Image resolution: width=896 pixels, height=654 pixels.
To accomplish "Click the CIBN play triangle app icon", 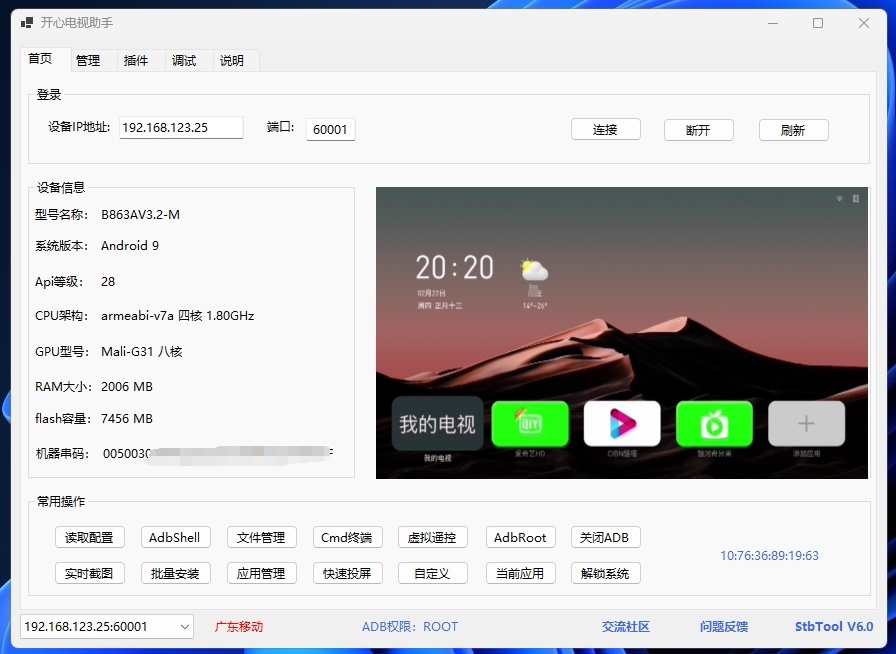I will pos(621,424).
